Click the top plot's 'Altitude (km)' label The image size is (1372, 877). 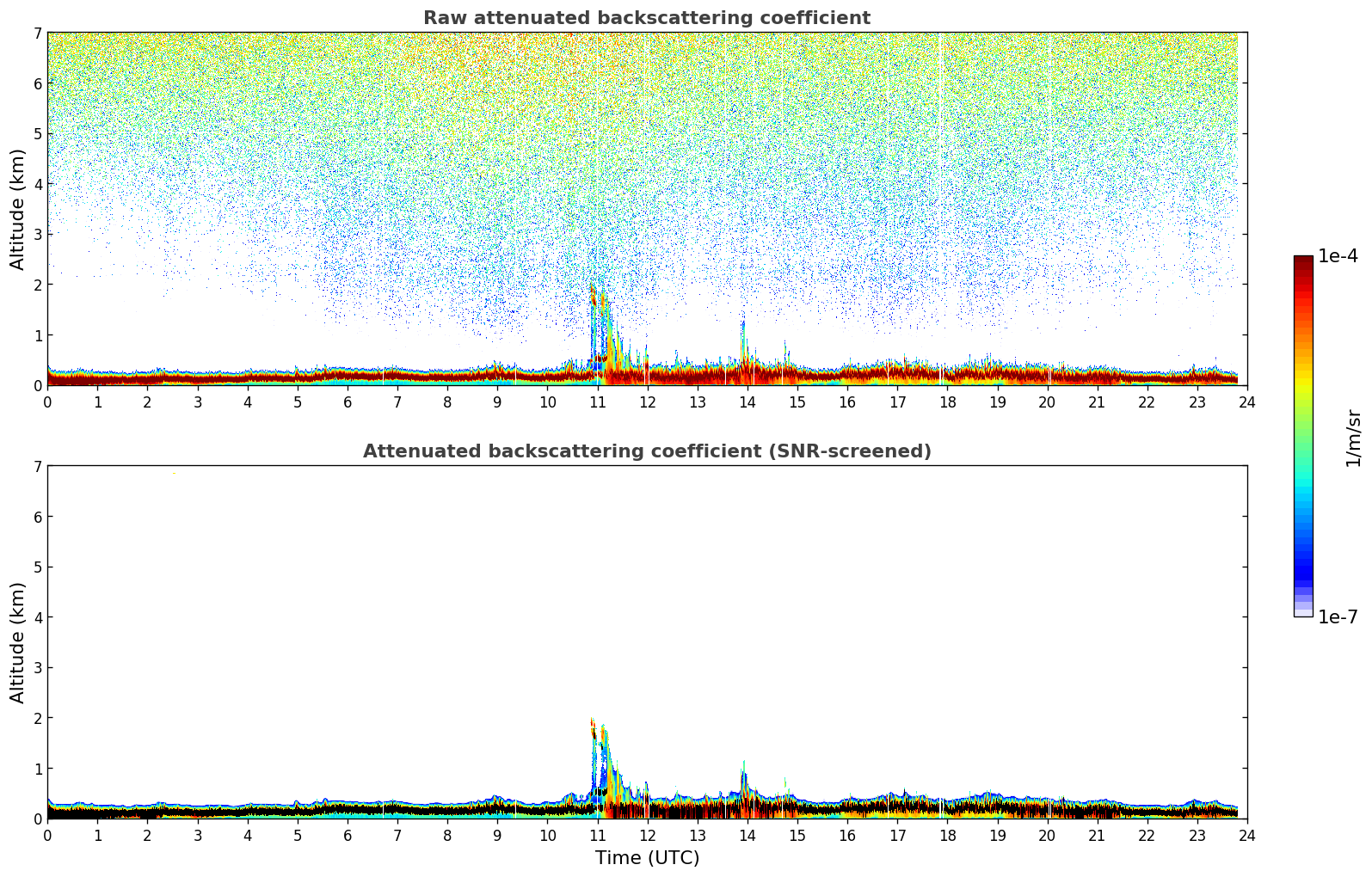pos(18,209)
